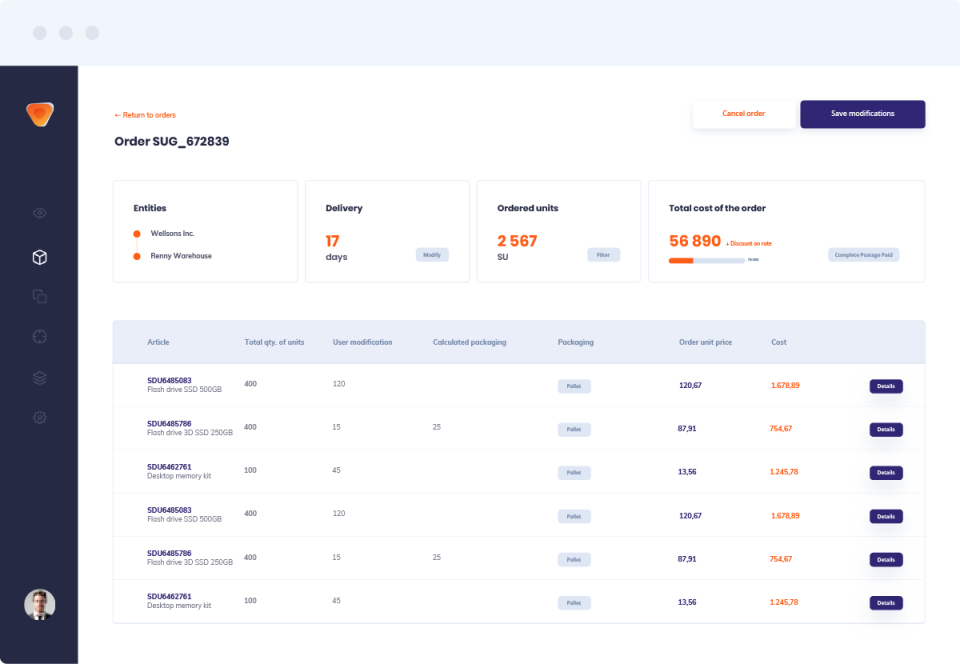This screenshot has height=664, width=960.
Task: Click the orange logo in the sidebar
Action: pos(40,114)
